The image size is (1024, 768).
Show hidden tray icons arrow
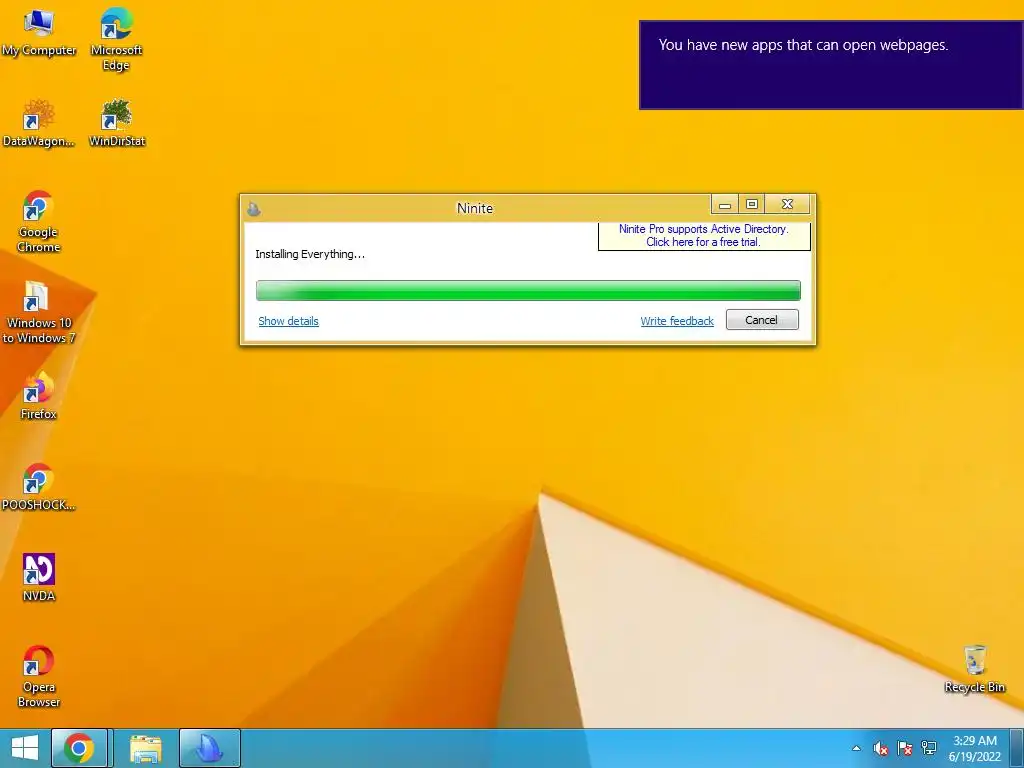pos(856,748)
